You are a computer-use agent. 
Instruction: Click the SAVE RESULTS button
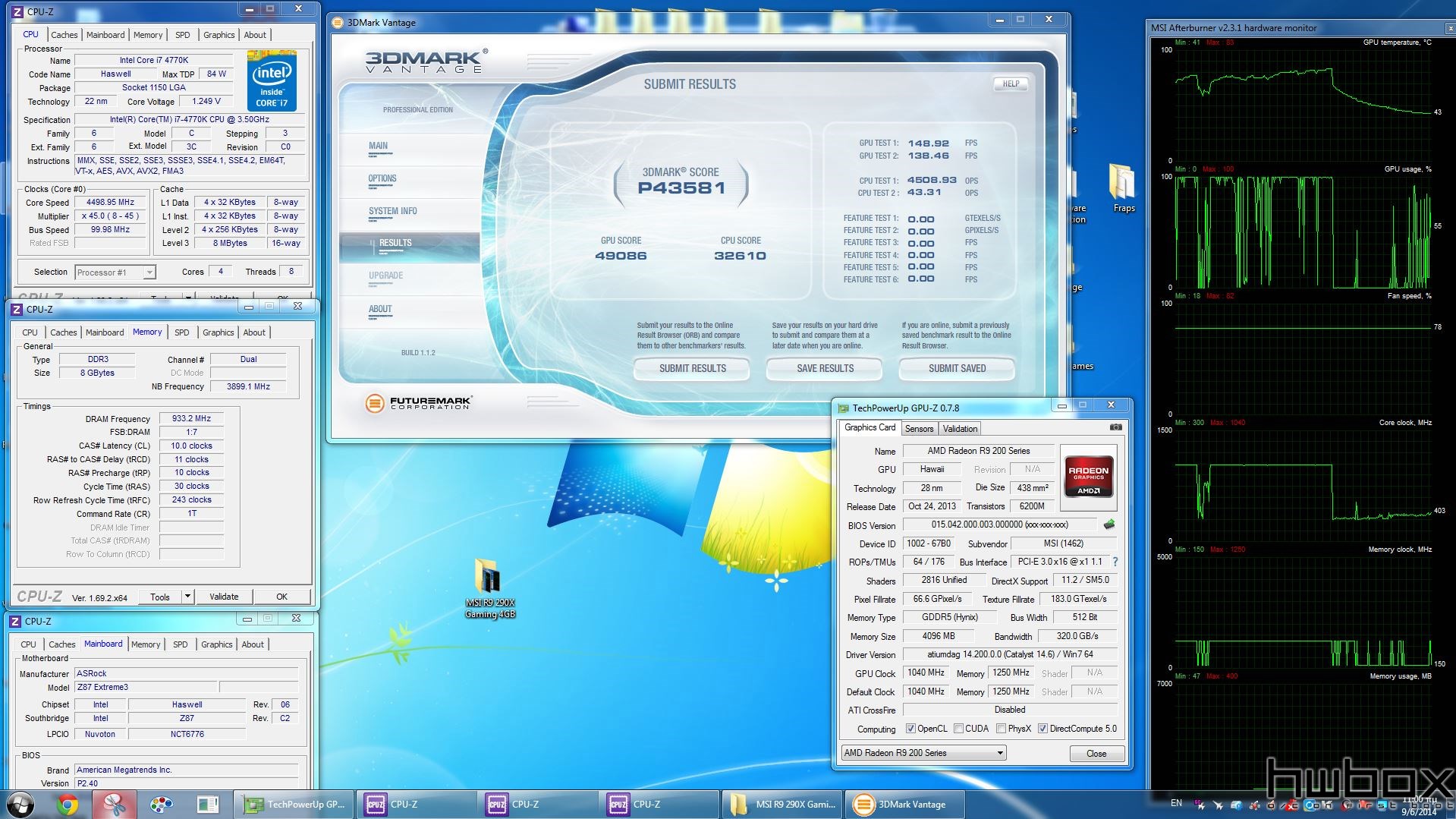(x=825, y=369)
